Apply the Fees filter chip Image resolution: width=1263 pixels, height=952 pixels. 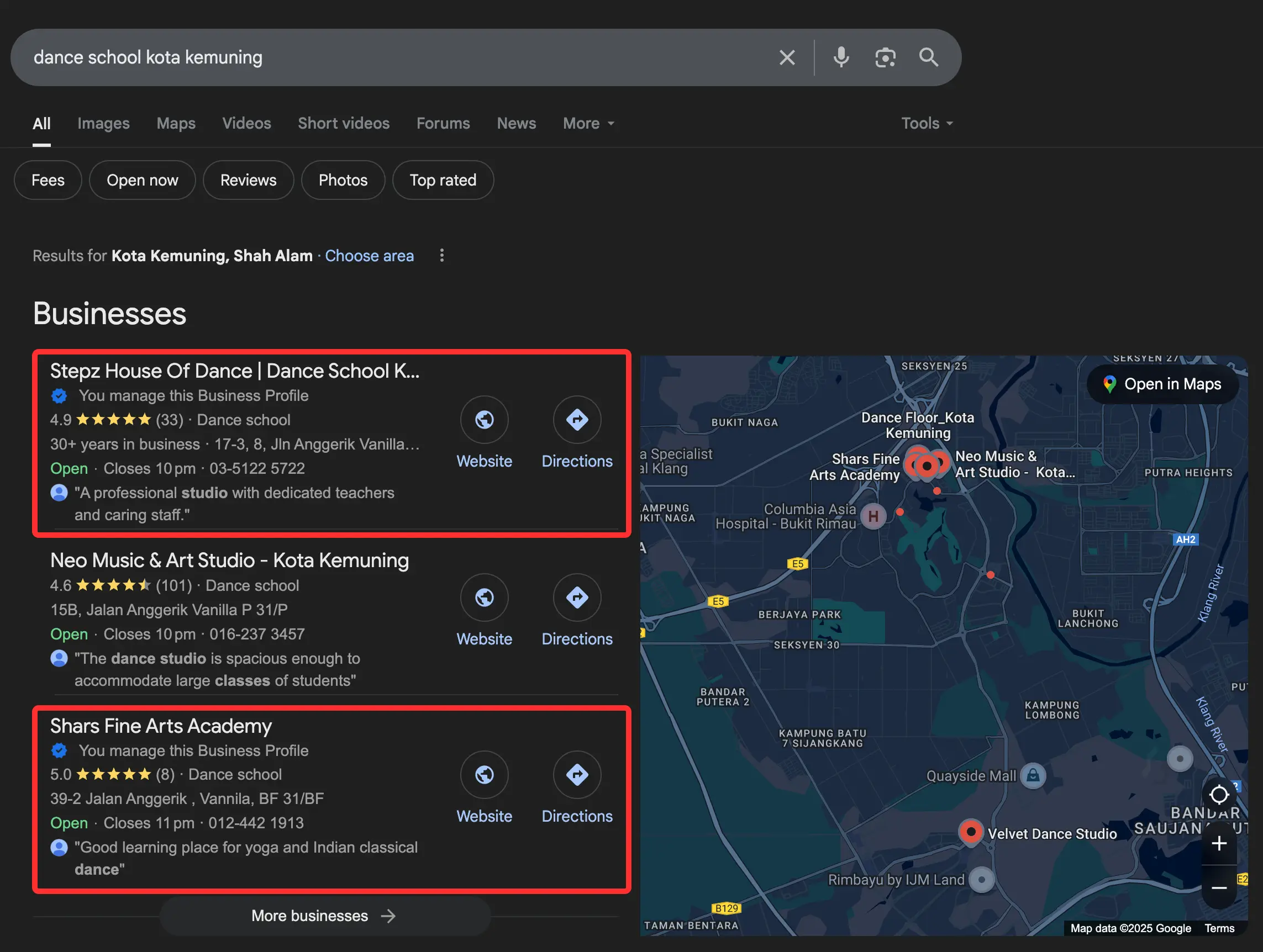pos(48,181)
